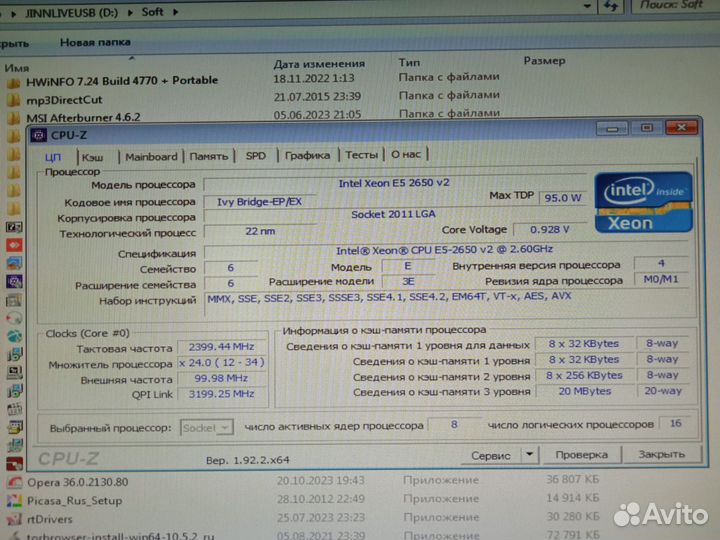Viewport: 720px width, 540px height.
Task: Click the Intel Xeon E5 2650 v2 model value
Action: (x=394, y=183)
